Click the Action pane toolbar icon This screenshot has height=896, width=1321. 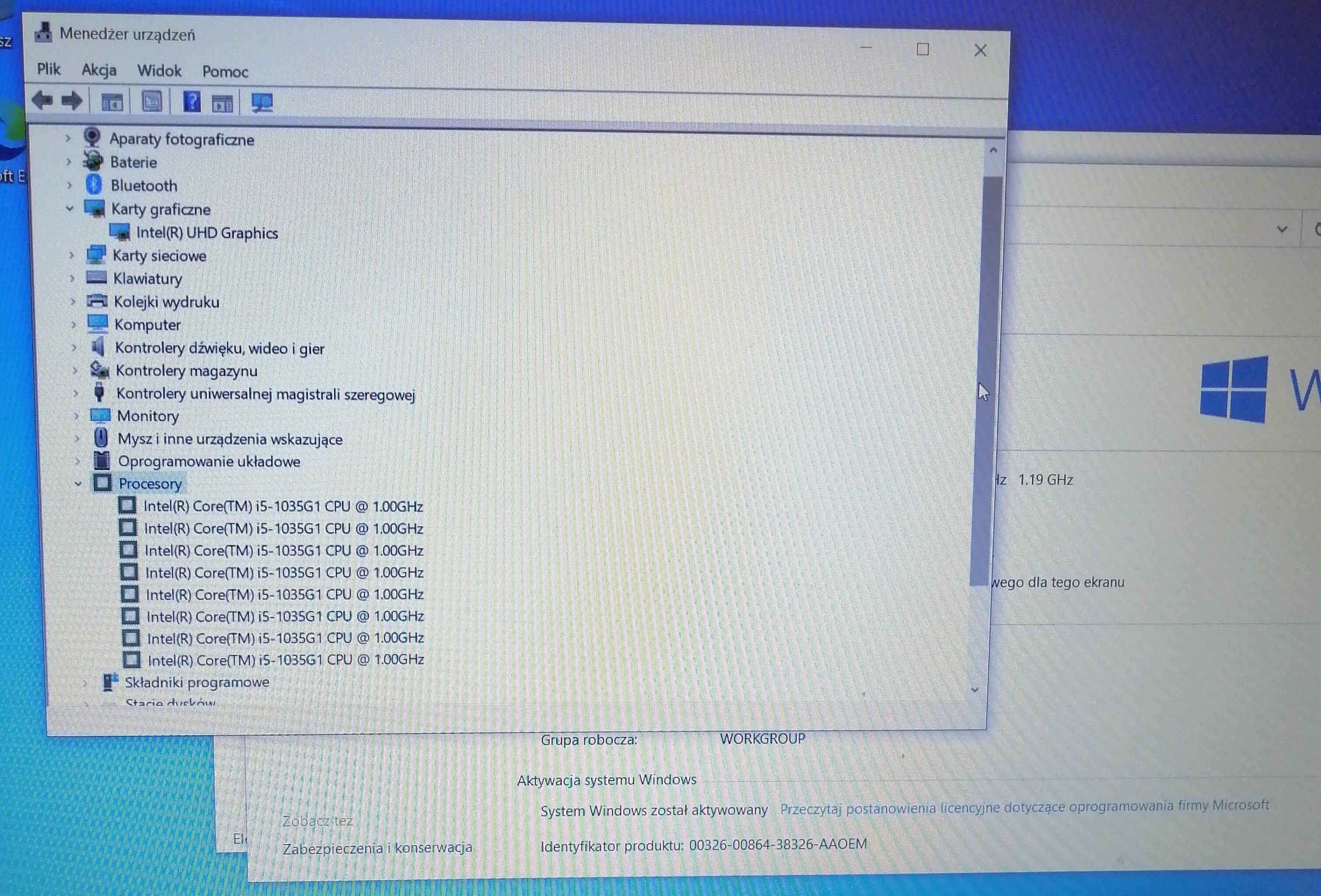[x=222, y=103]
